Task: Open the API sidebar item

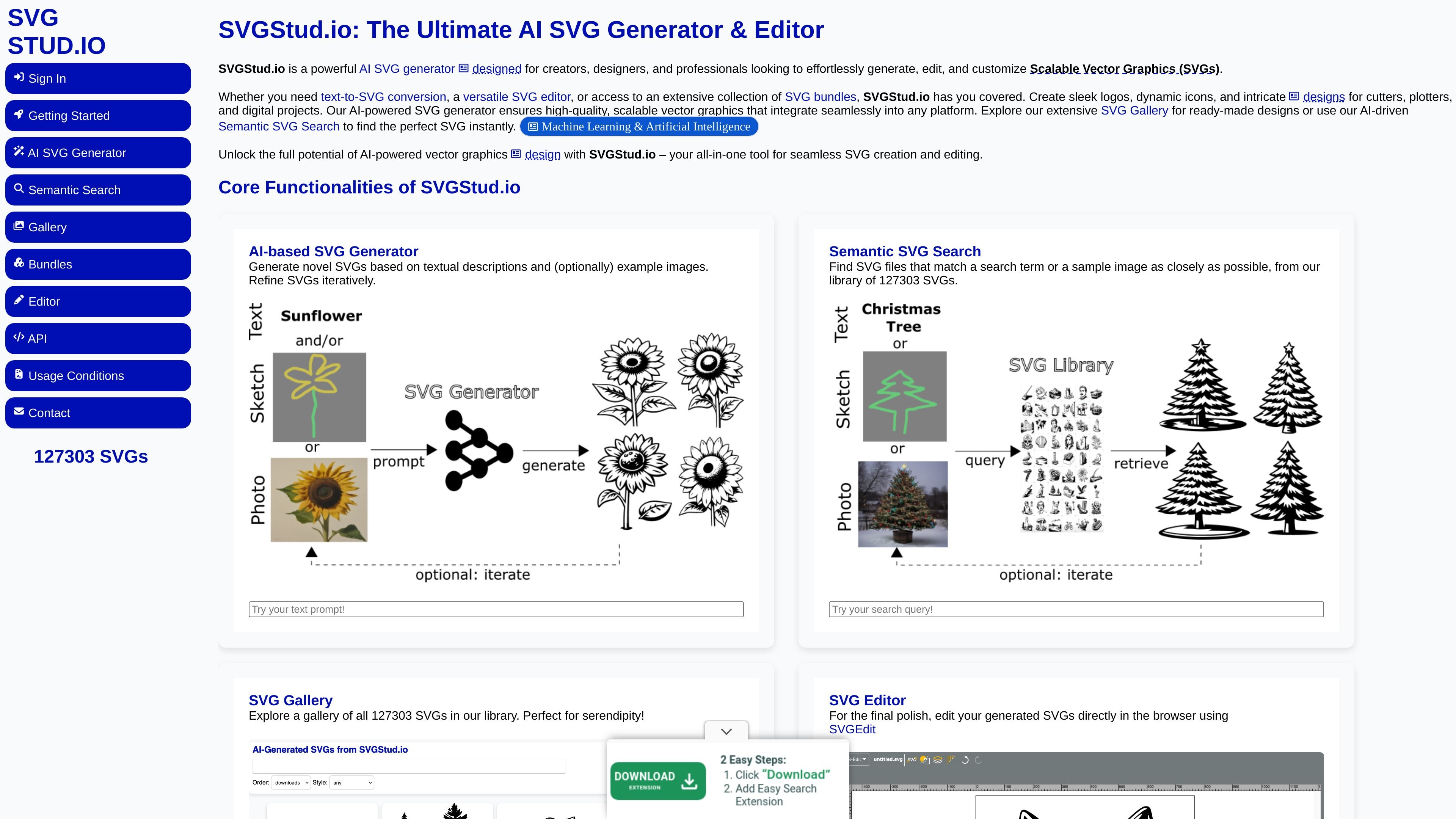Action: coord(98,339)
